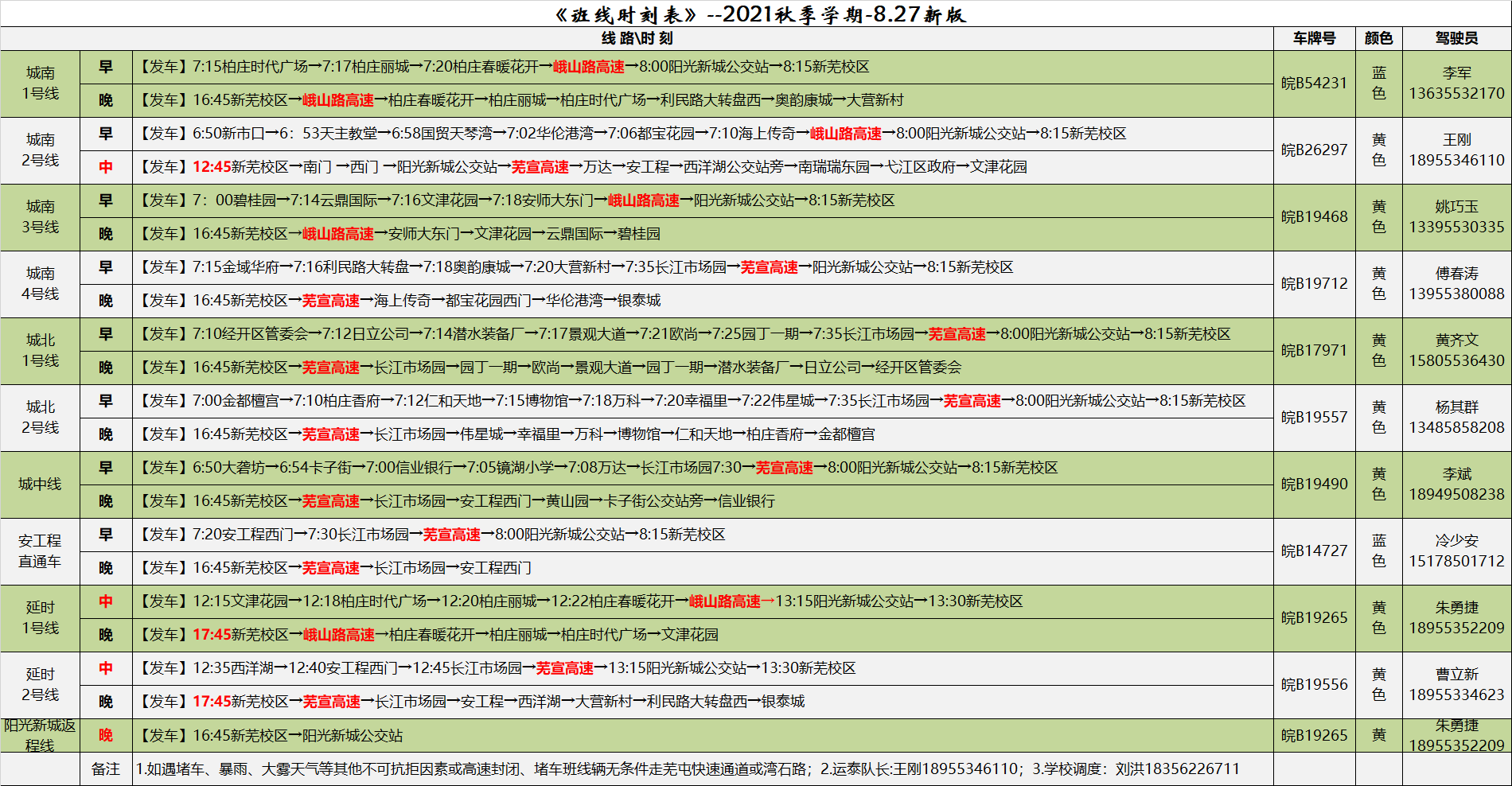
Task: Click plate number 皖B19490
Action: [x=1314, y=484]
